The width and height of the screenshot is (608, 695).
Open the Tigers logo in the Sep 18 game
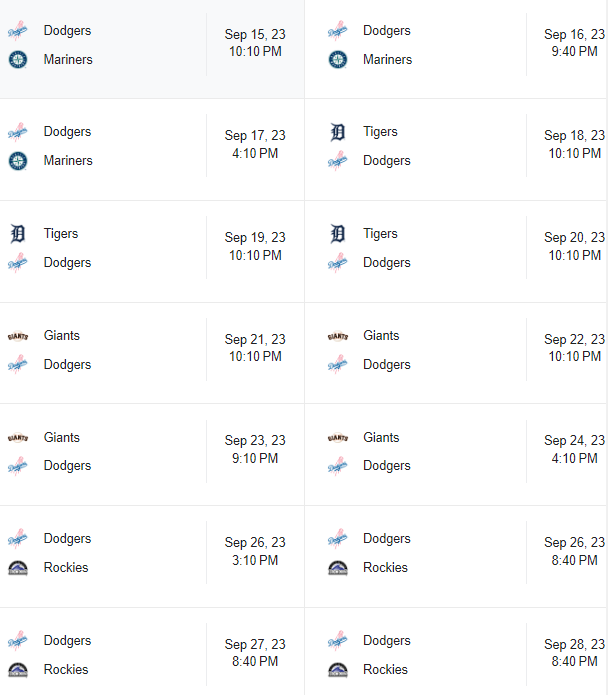338,132
